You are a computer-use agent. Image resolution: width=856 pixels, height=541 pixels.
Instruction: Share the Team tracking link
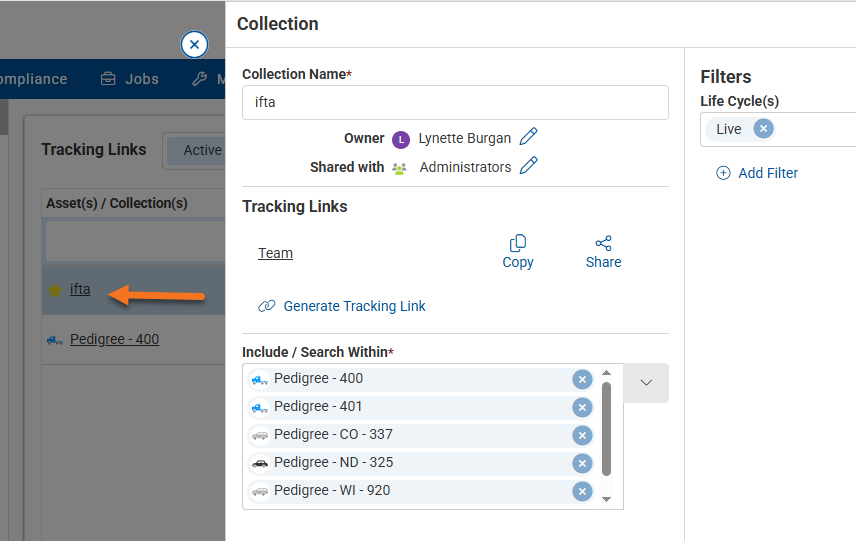pos(603,252)
